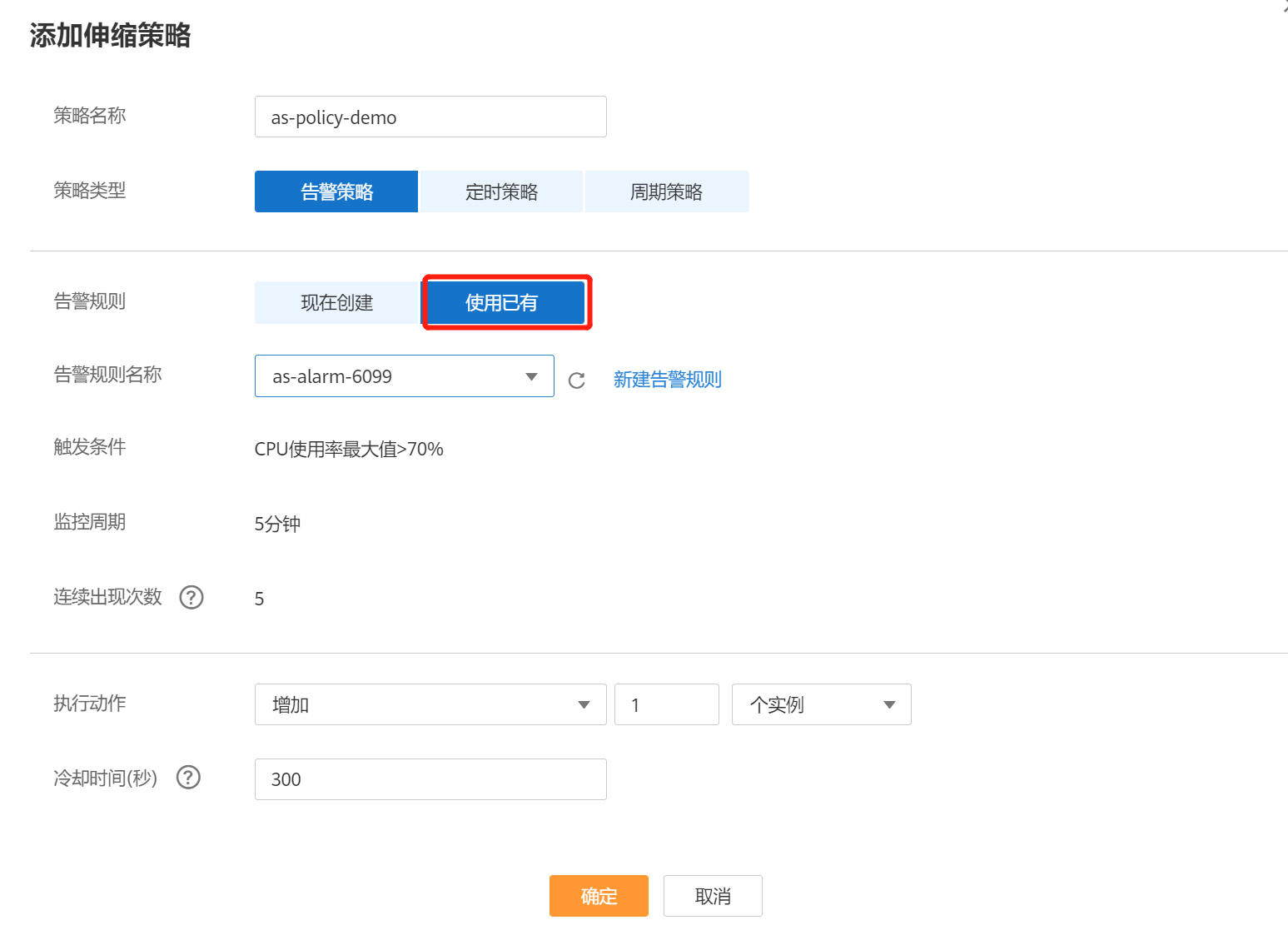Screen dimensions: 1288x945
Task: Click the 添加伸缩策略 dialog title
Action: [x=111, y=36]
